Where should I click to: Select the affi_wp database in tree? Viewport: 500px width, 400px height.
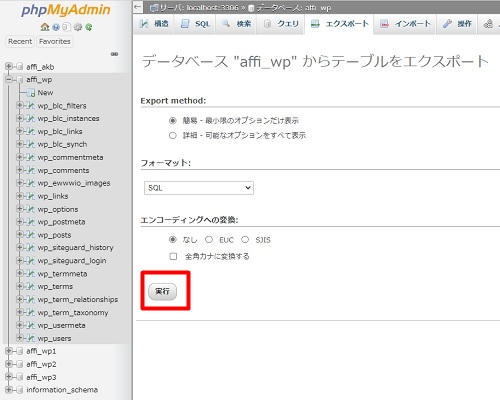39,79
